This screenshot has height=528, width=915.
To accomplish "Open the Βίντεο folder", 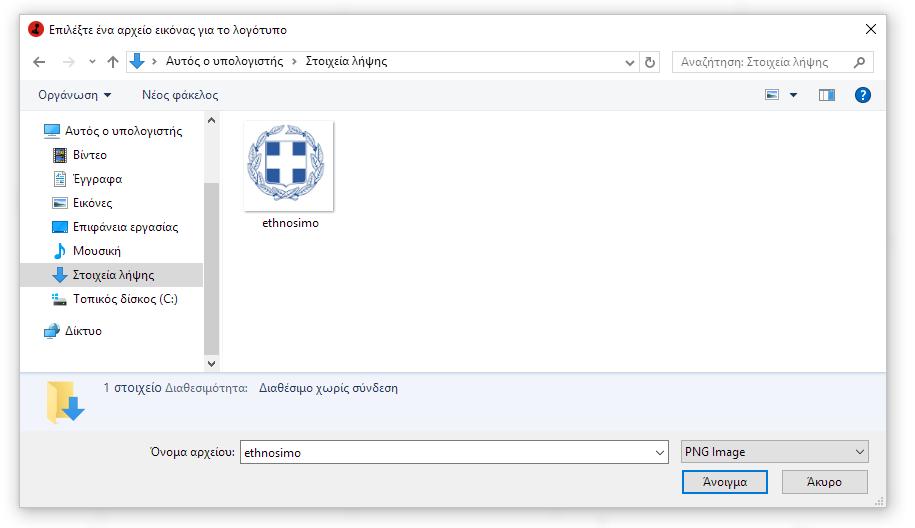I will click(x=90, y=155).
